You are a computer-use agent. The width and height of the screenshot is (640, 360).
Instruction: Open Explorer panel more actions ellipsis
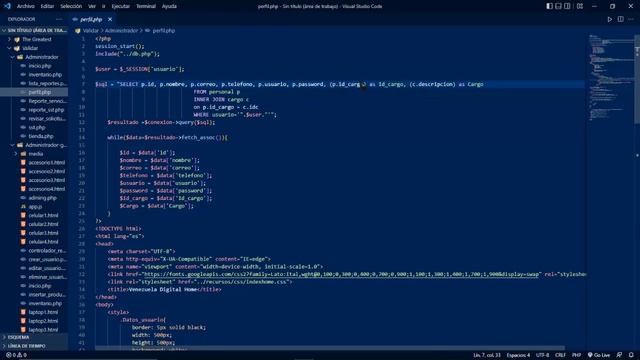(x=59, y=19)
